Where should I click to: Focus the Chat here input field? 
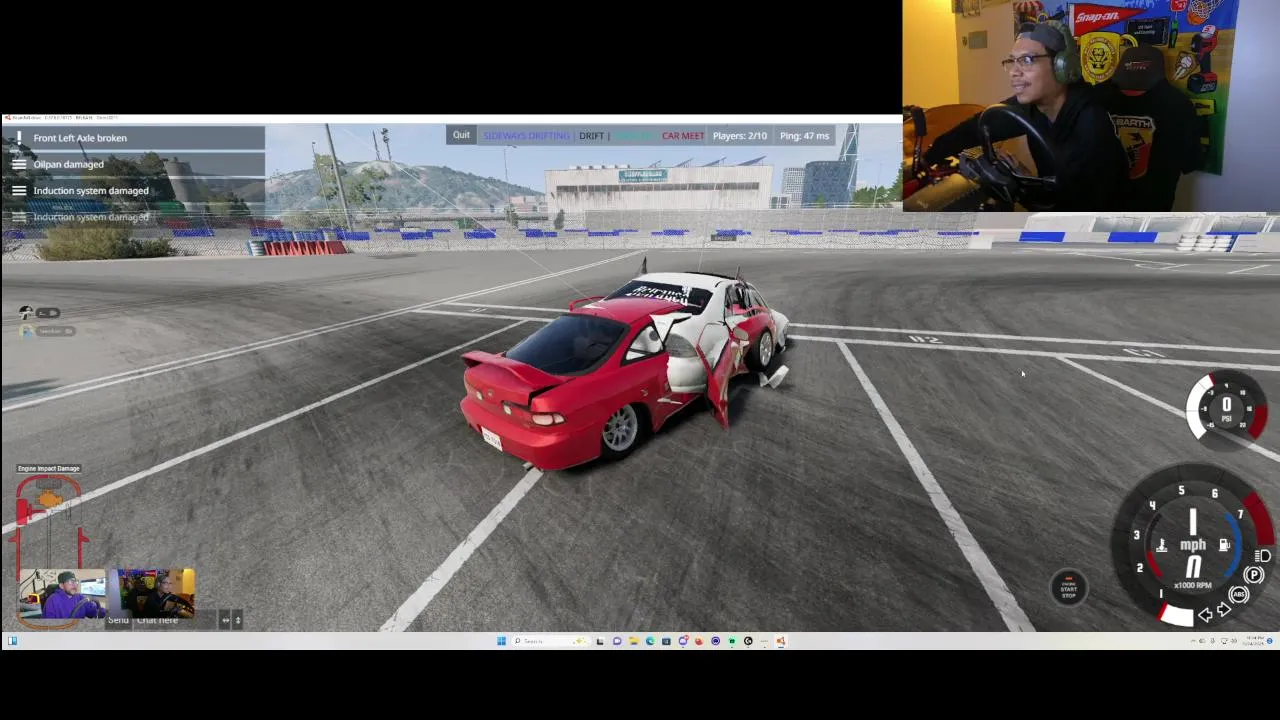click(175, 620)
